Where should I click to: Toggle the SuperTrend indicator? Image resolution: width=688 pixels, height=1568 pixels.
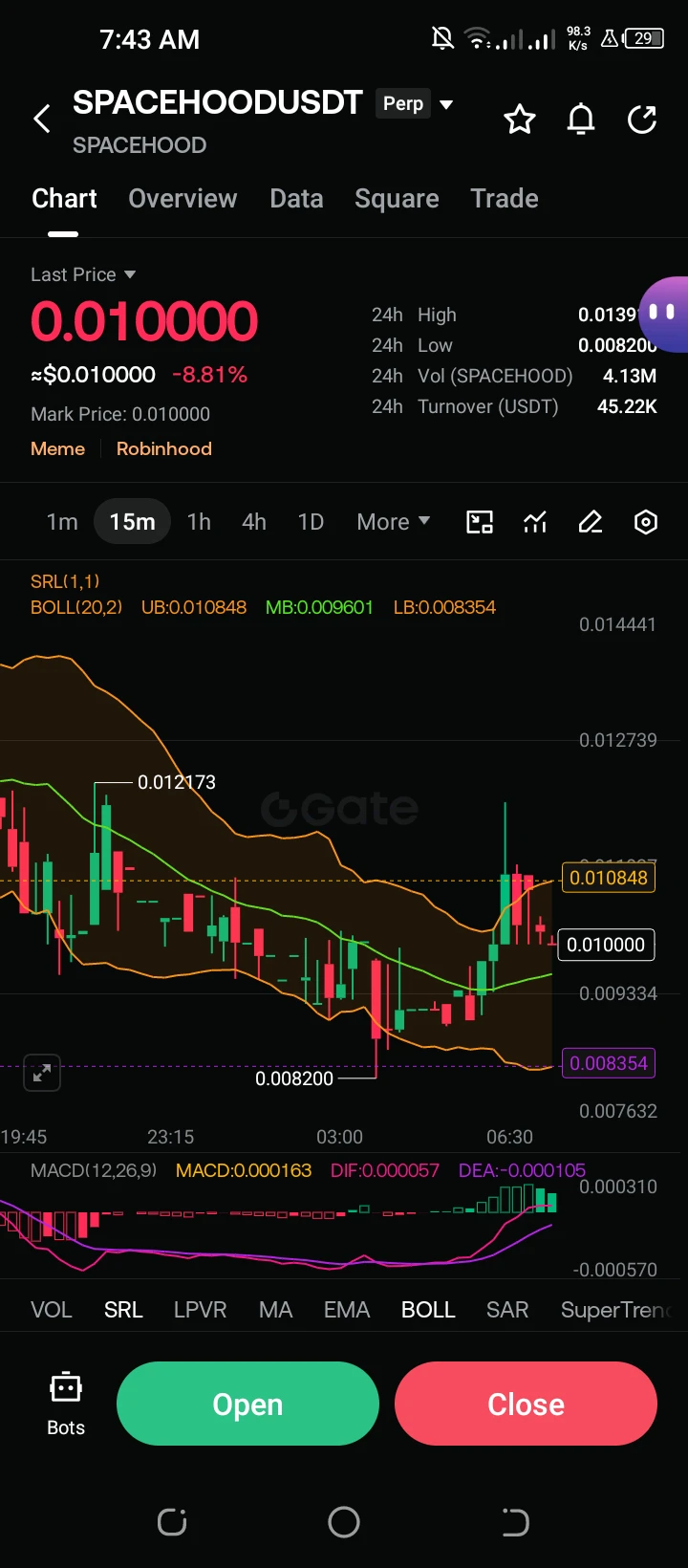click(x=617, y=1310)
